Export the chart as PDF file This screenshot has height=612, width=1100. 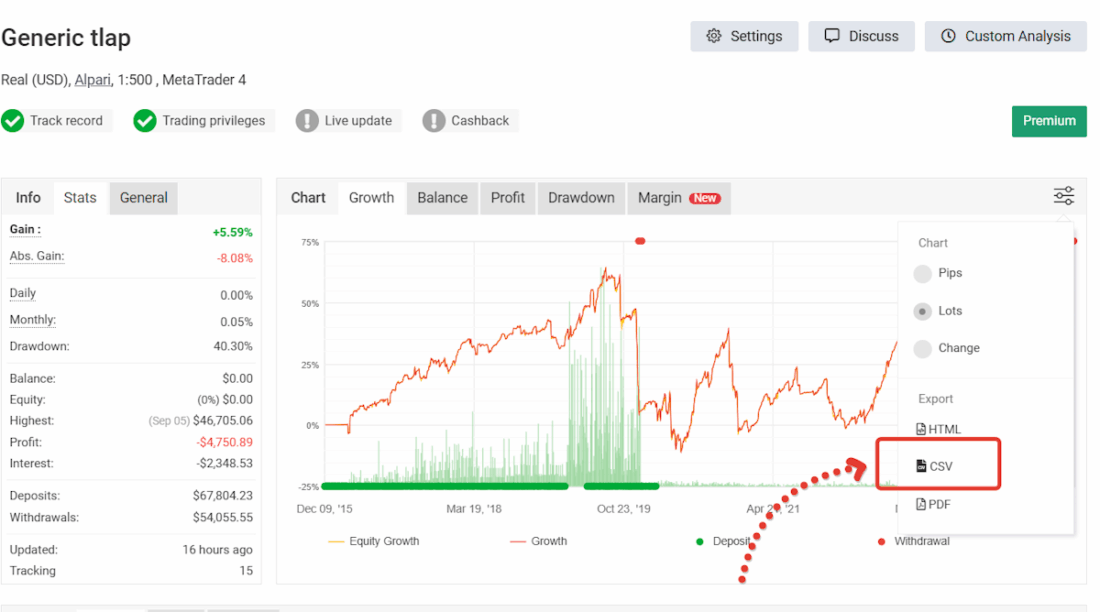[933, 504]
